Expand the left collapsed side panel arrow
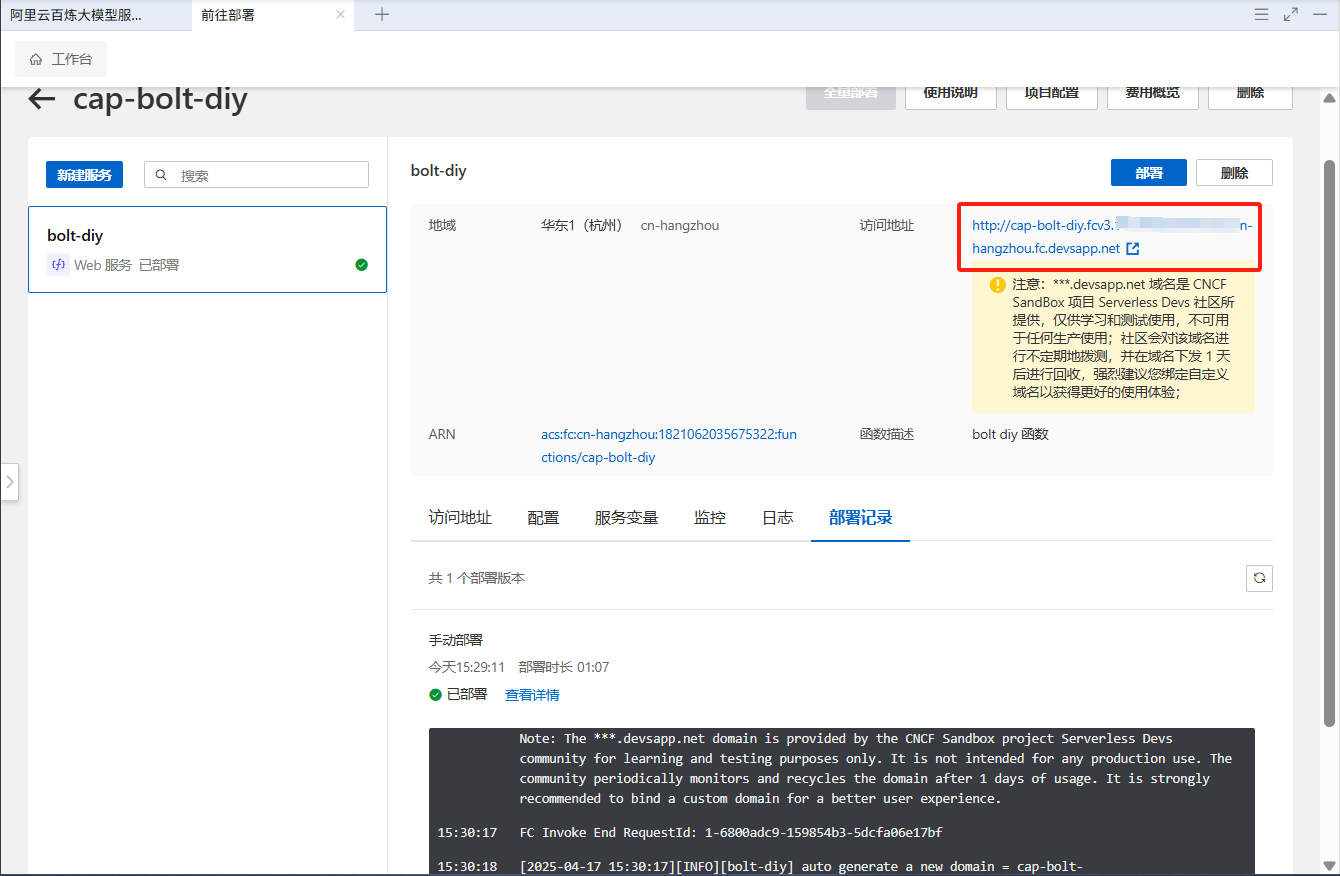Image resolution: width=1340 pixels, height=876 pixels. (x=9, y=482)
